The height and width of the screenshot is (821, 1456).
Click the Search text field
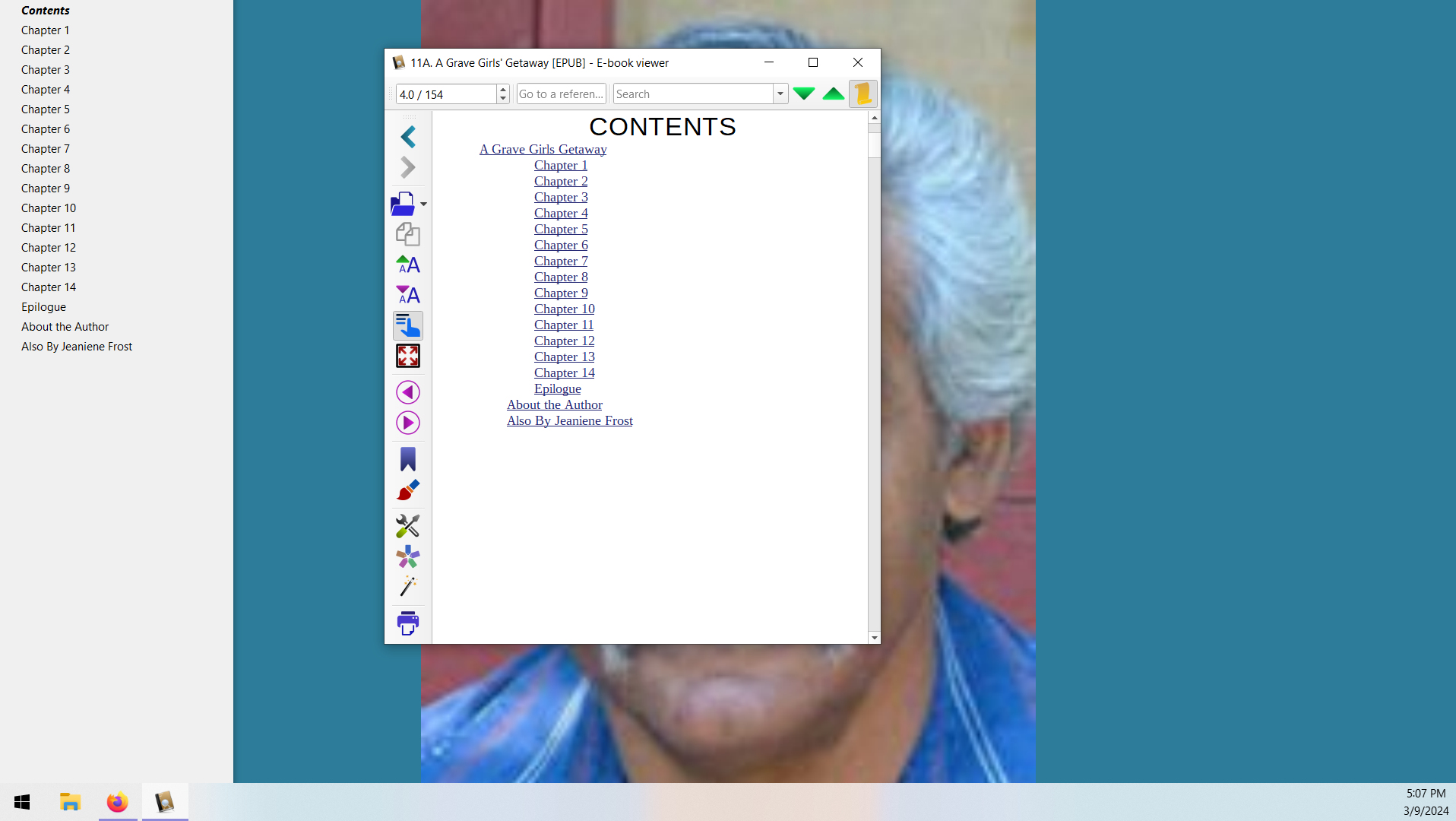(693, 94)
